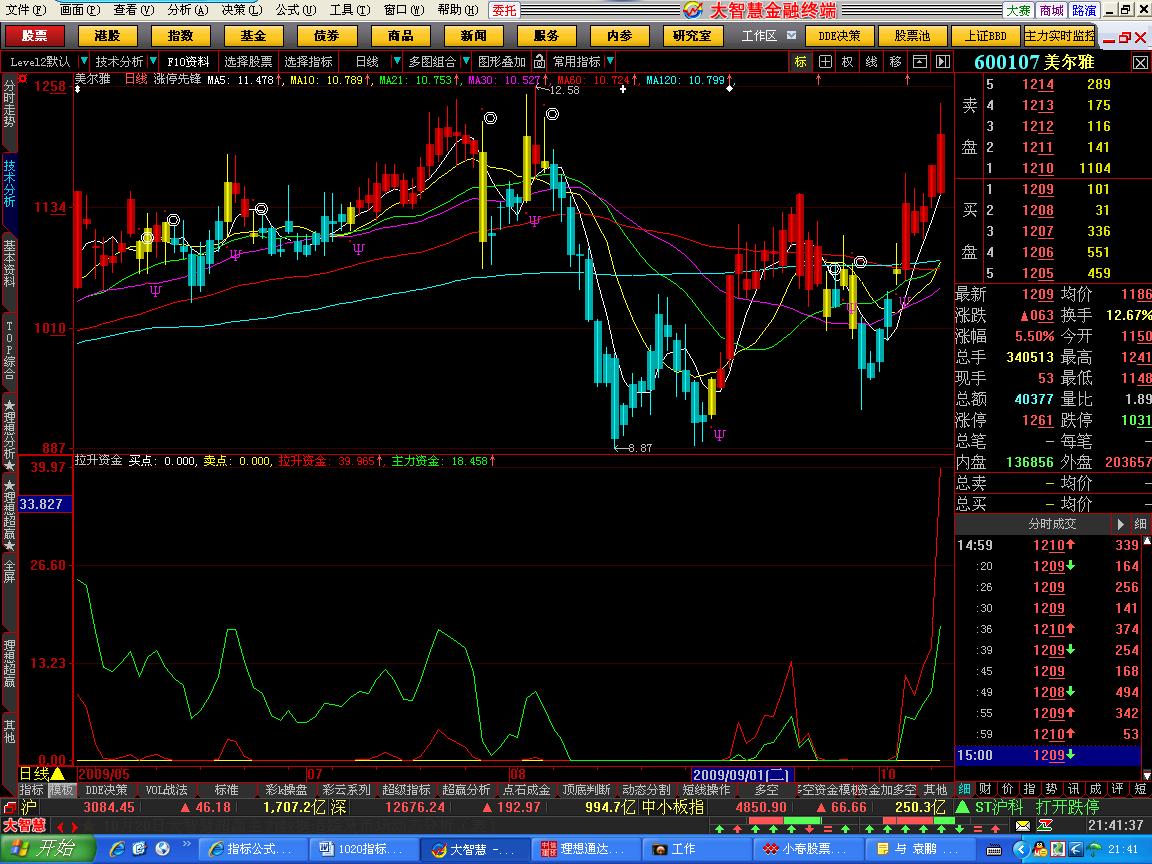The width and height of the screenshot is (1152, 864).
Task: Toggle the 标 marker icon in chart toolbar
Action: coord(801,62)
